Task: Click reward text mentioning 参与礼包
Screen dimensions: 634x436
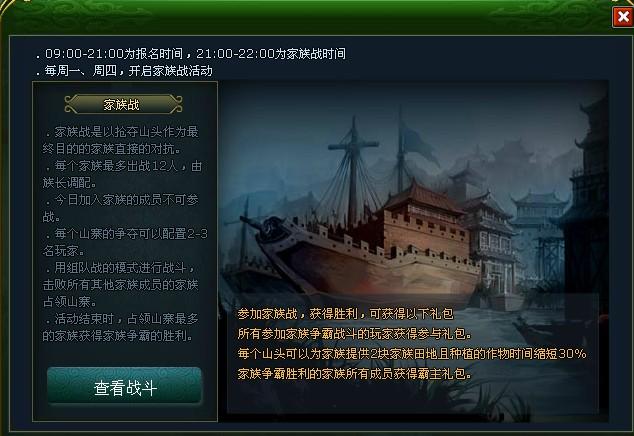Action: click(355, 334)
